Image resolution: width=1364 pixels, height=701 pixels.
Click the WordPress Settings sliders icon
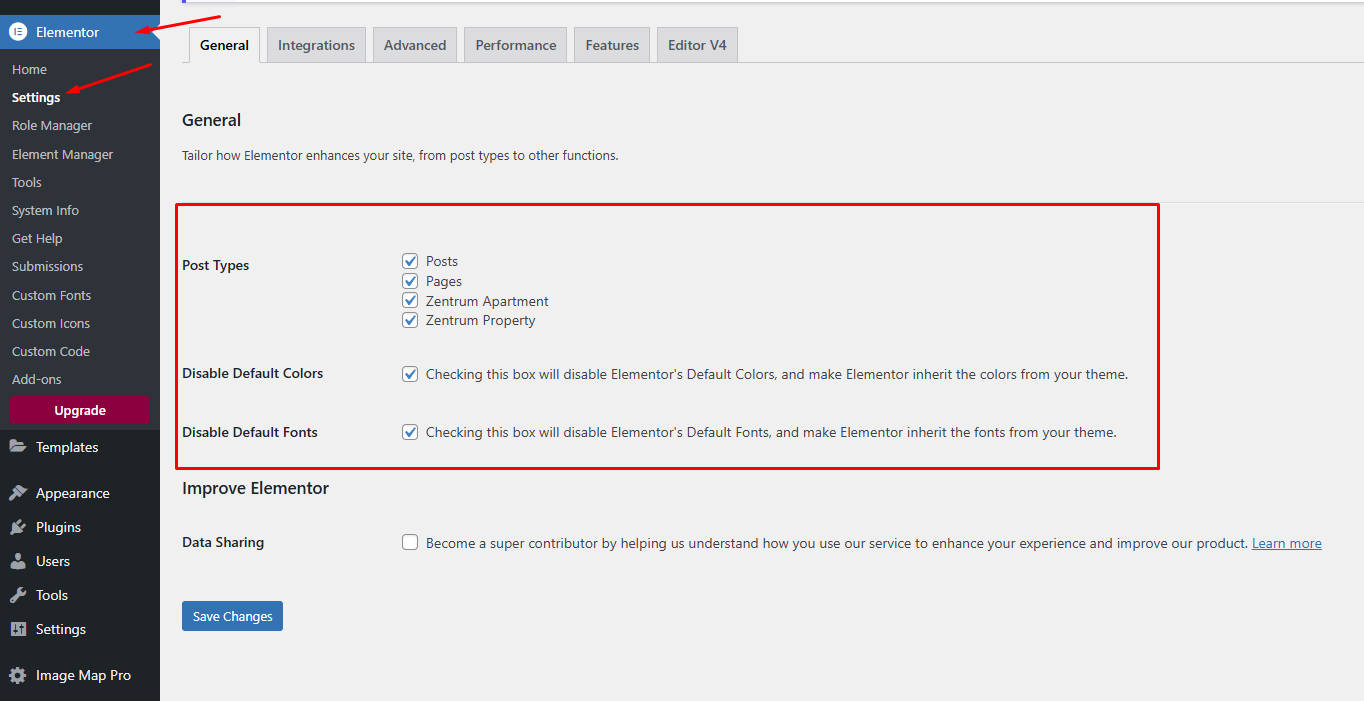[x=18, y=629]
